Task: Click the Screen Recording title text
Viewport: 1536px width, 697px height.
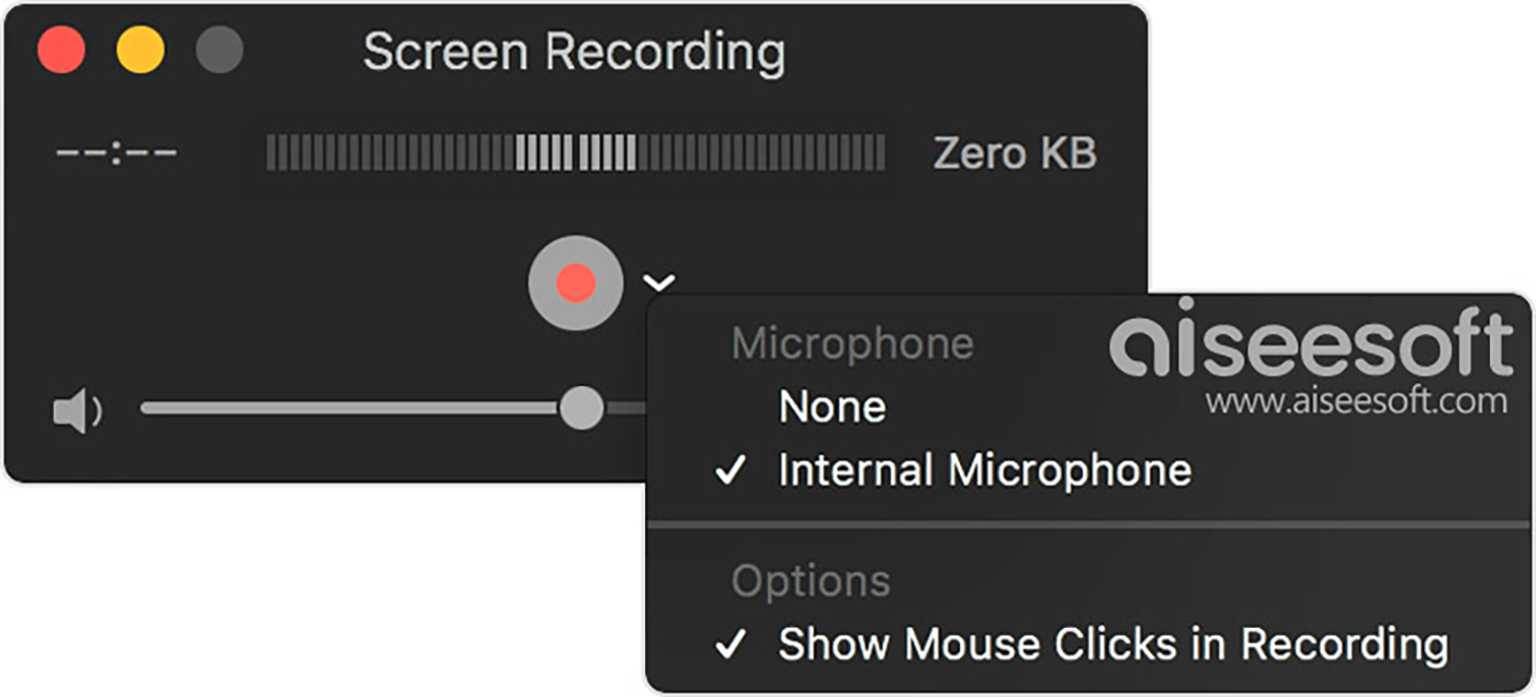Action: pyautogui.click(x=576, y=50)
